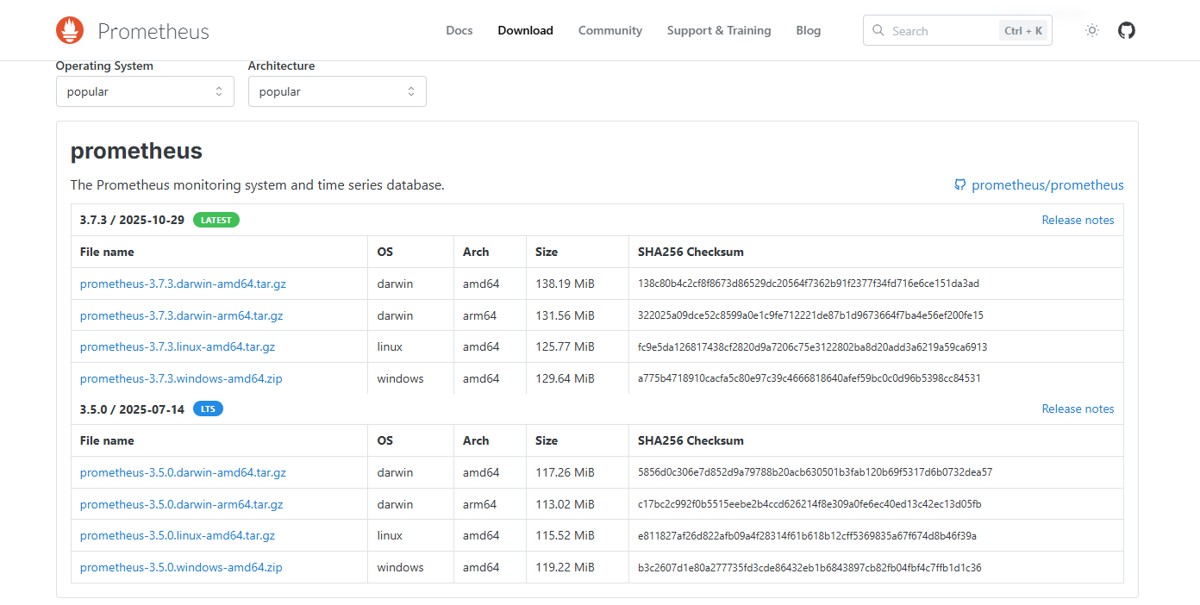Download prometheus-3.5.0.darwin-arm64.tar.gz

(x=181, y=505)
